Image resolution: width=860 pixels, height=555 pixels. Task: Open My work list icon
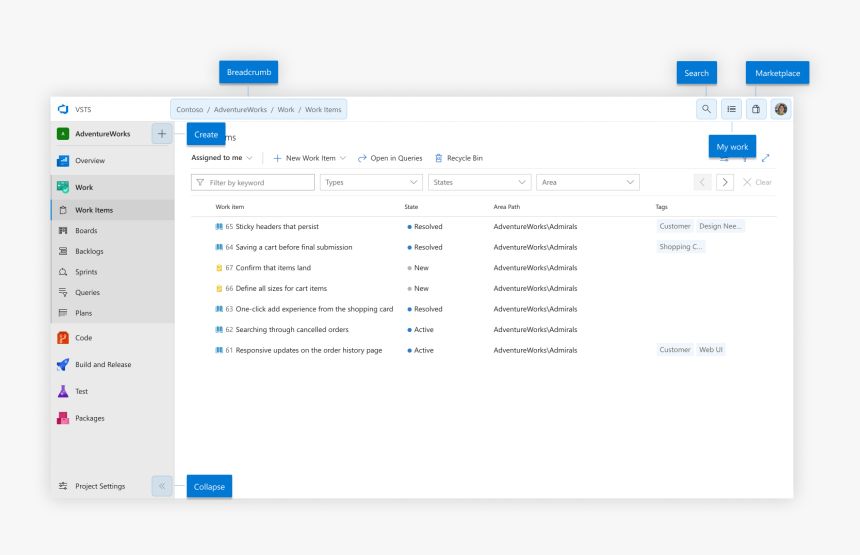tap(732, 109)
